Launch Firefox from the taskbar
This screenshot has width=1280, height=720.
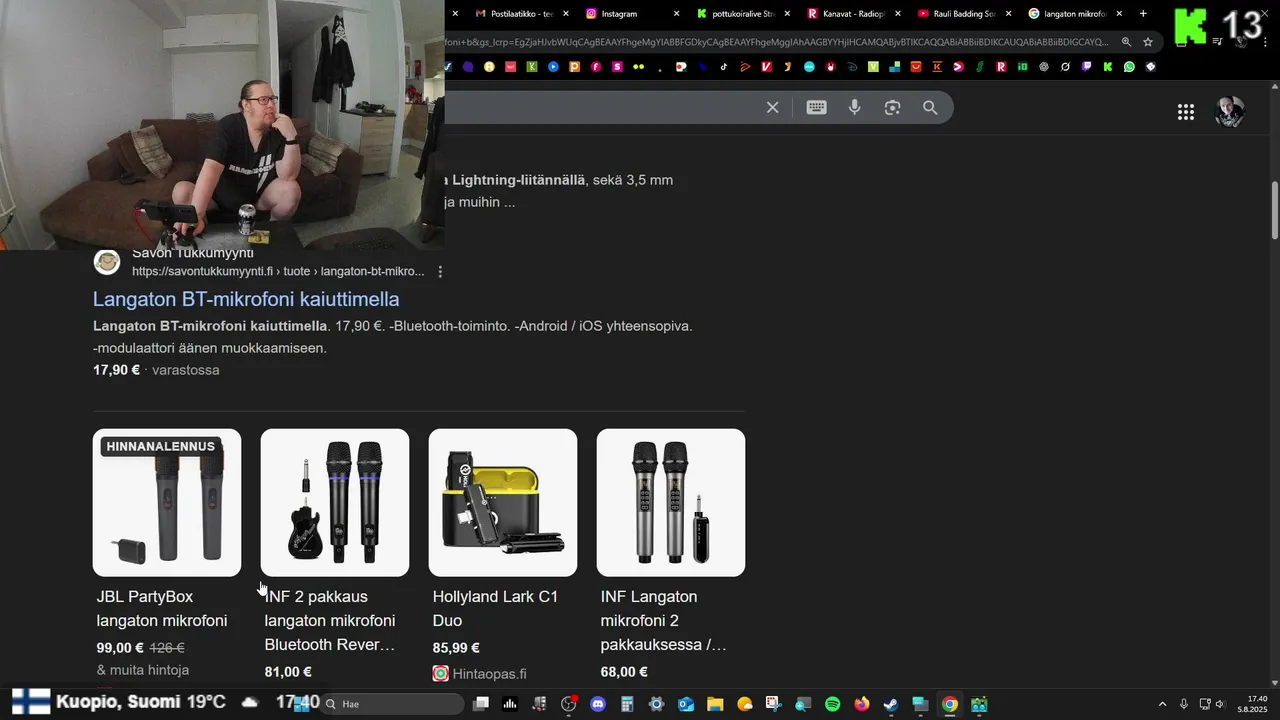click(862, 704)
